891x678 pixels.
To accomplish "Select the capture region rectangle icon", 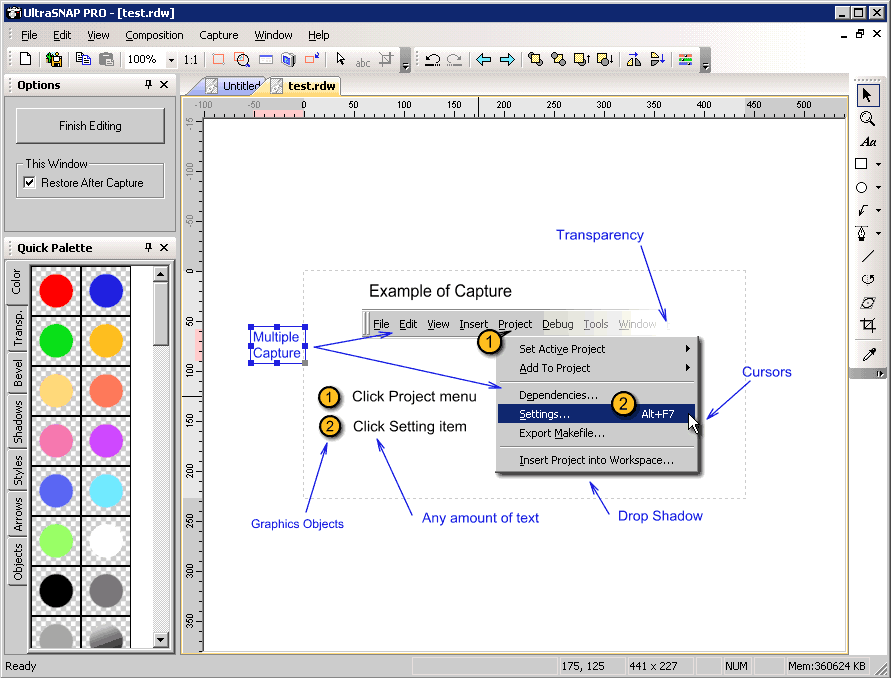I will coord(218,59).
